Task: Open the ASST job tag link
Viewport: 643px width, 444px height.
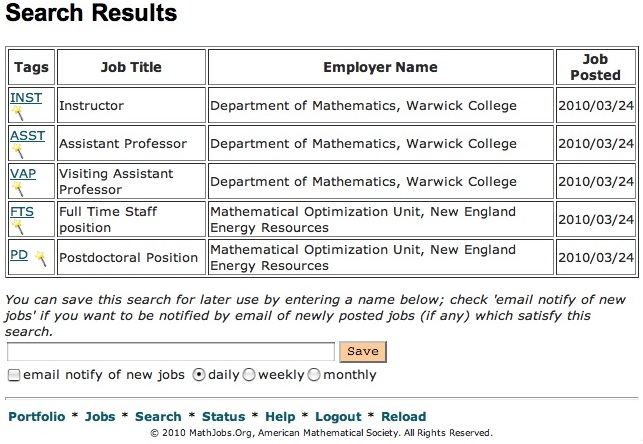Action: 27,136
